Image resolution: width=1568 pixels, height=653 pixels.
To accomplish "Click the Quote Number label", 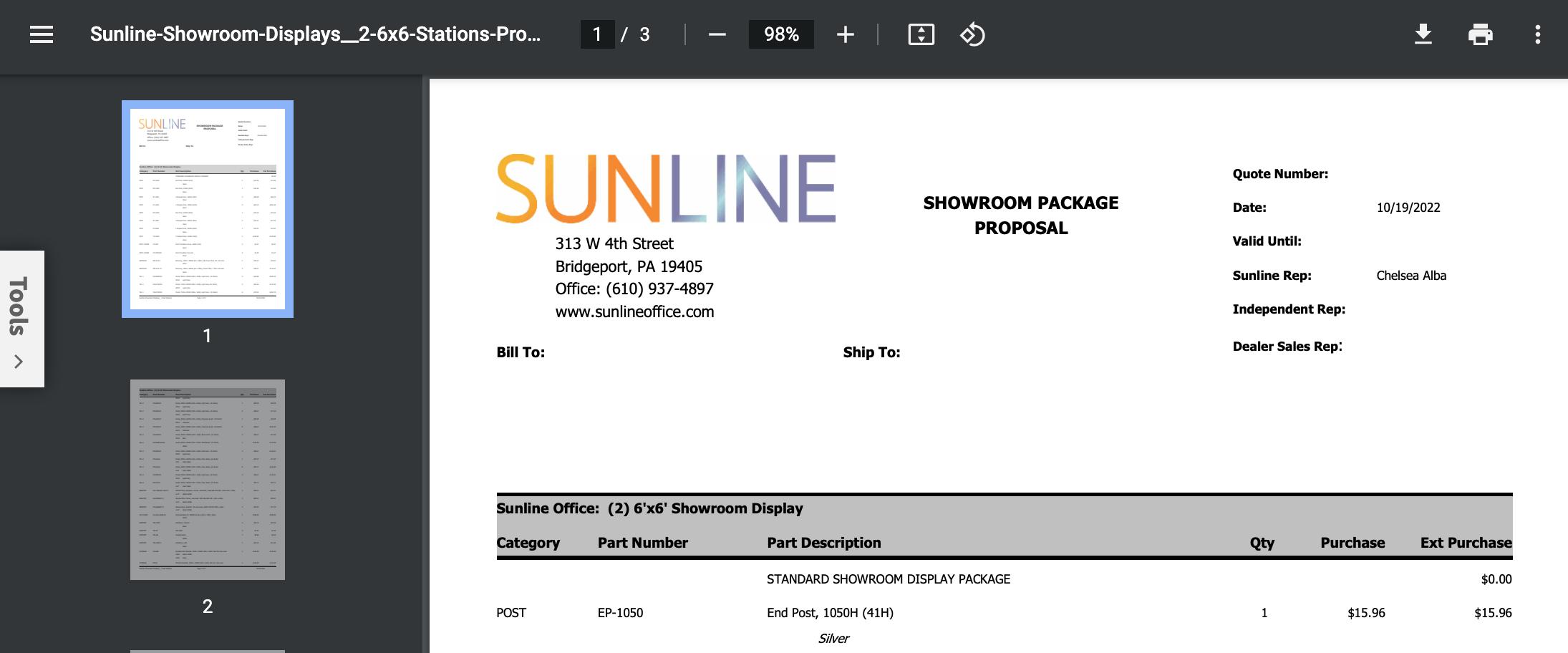I will click(x=1280, y=174).
